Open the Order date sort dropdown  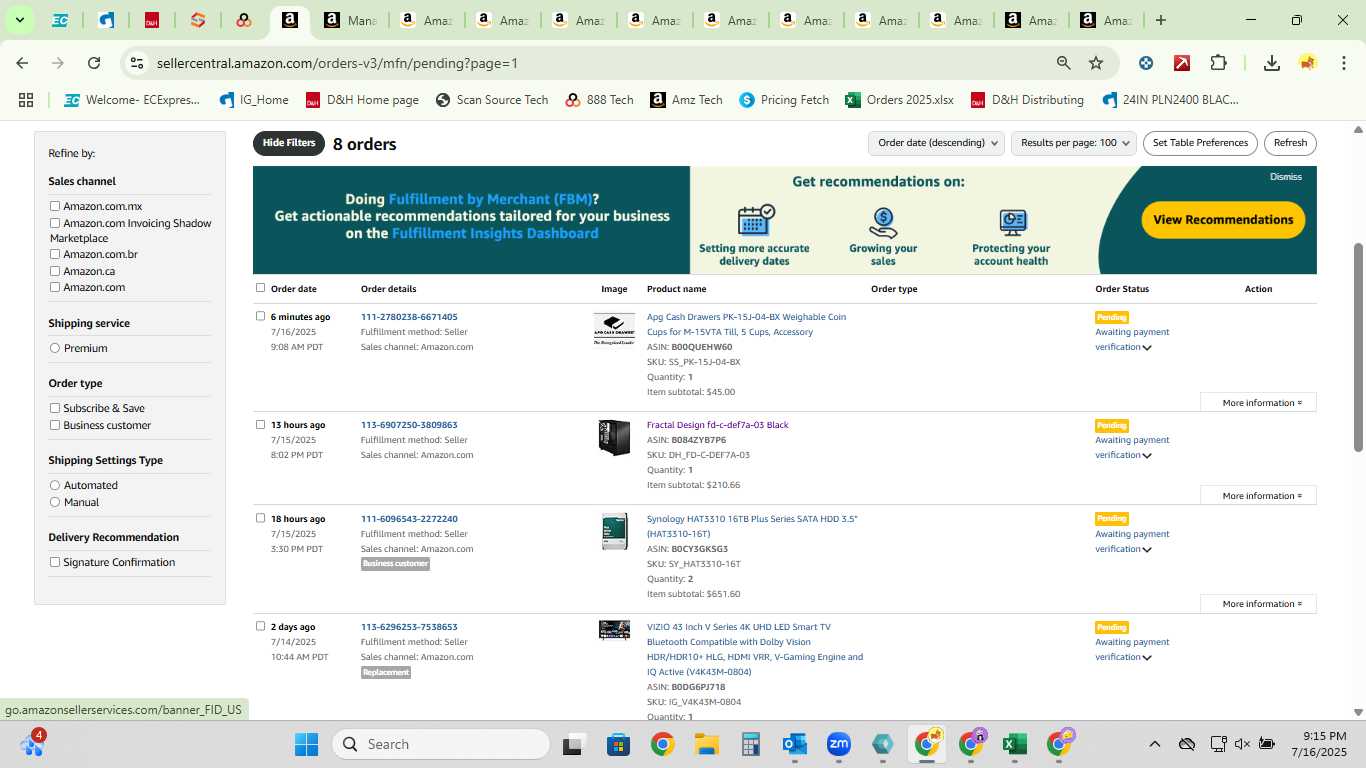click(936, 143)
